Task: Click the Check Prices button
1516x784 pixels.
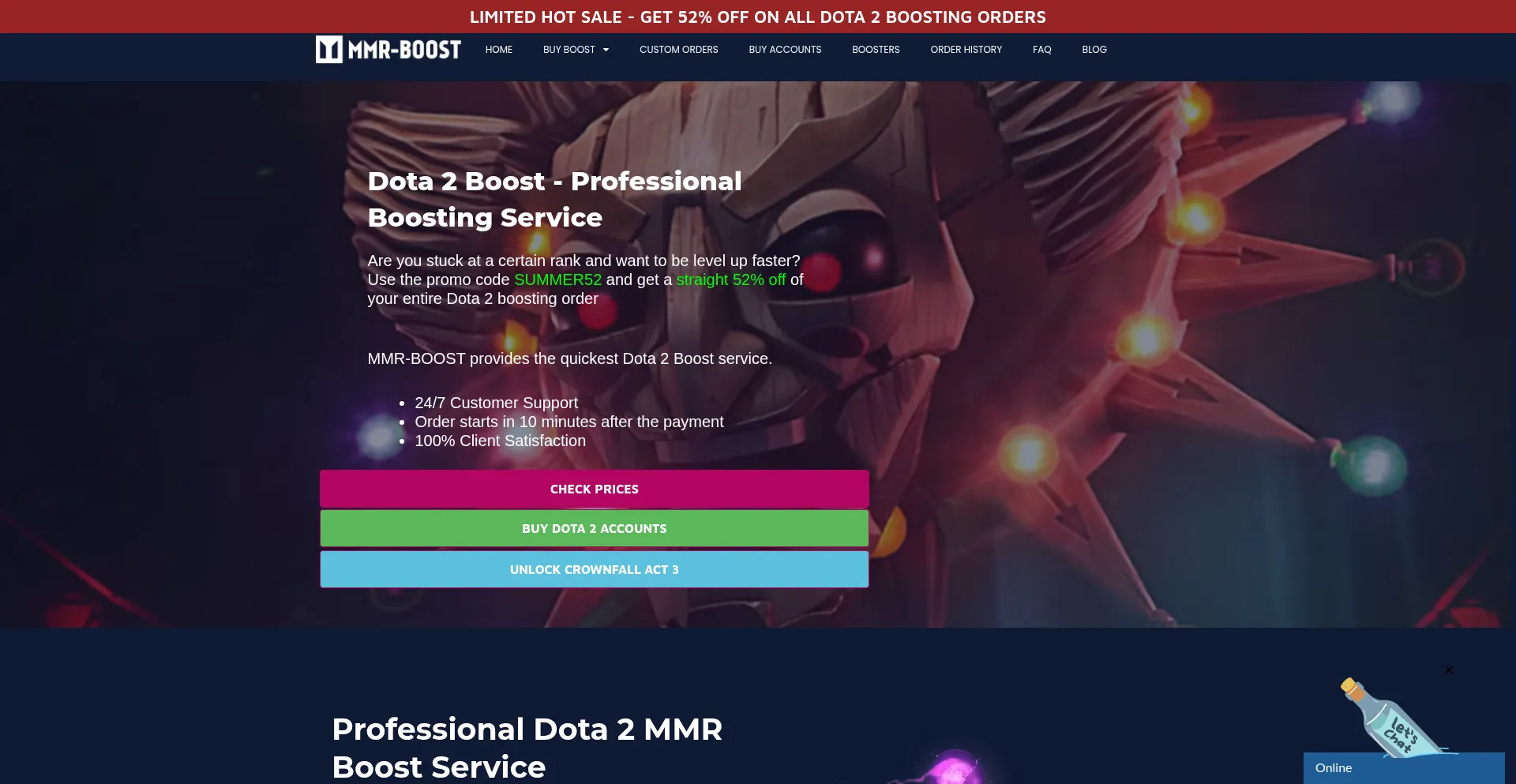Action: click(x=595, y=489)
